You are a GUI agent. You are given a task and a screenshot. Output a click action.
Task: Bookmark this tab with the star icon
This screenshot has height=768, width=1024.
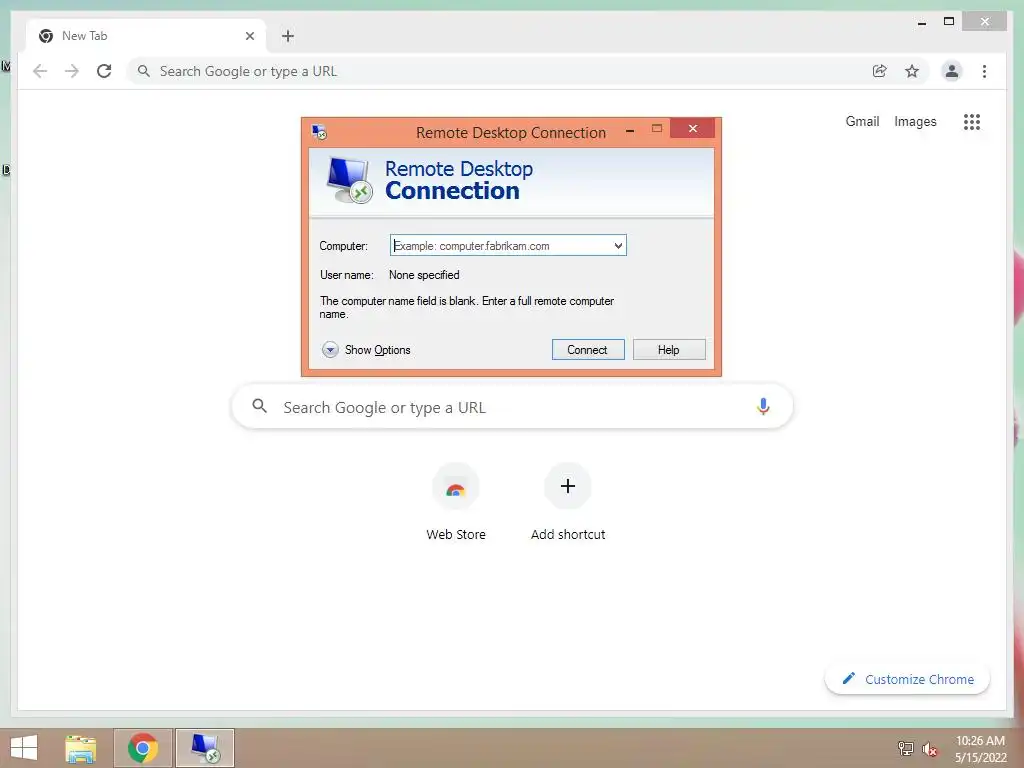click(912, 71)
